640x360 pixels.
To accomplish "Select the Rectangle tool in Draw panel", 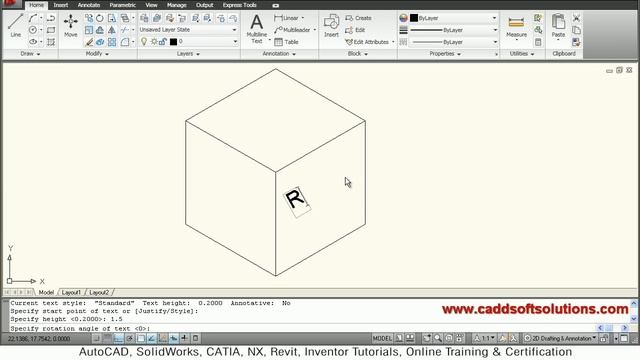I will [51, 30].
